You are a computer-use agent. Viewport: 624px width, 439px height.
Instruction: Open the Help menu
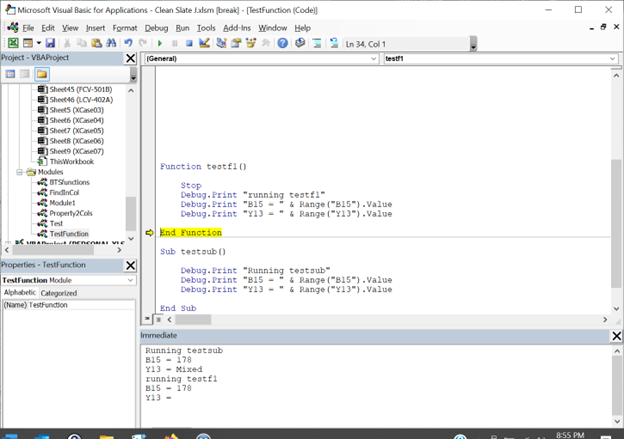coord(302,28)
